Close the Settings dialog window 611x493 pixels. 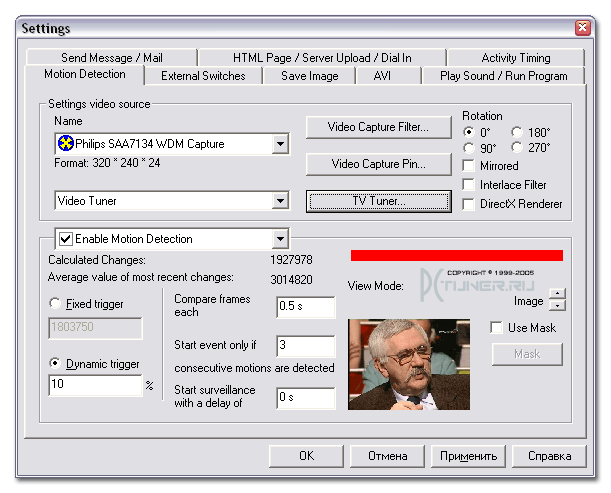tap(582, 27)
